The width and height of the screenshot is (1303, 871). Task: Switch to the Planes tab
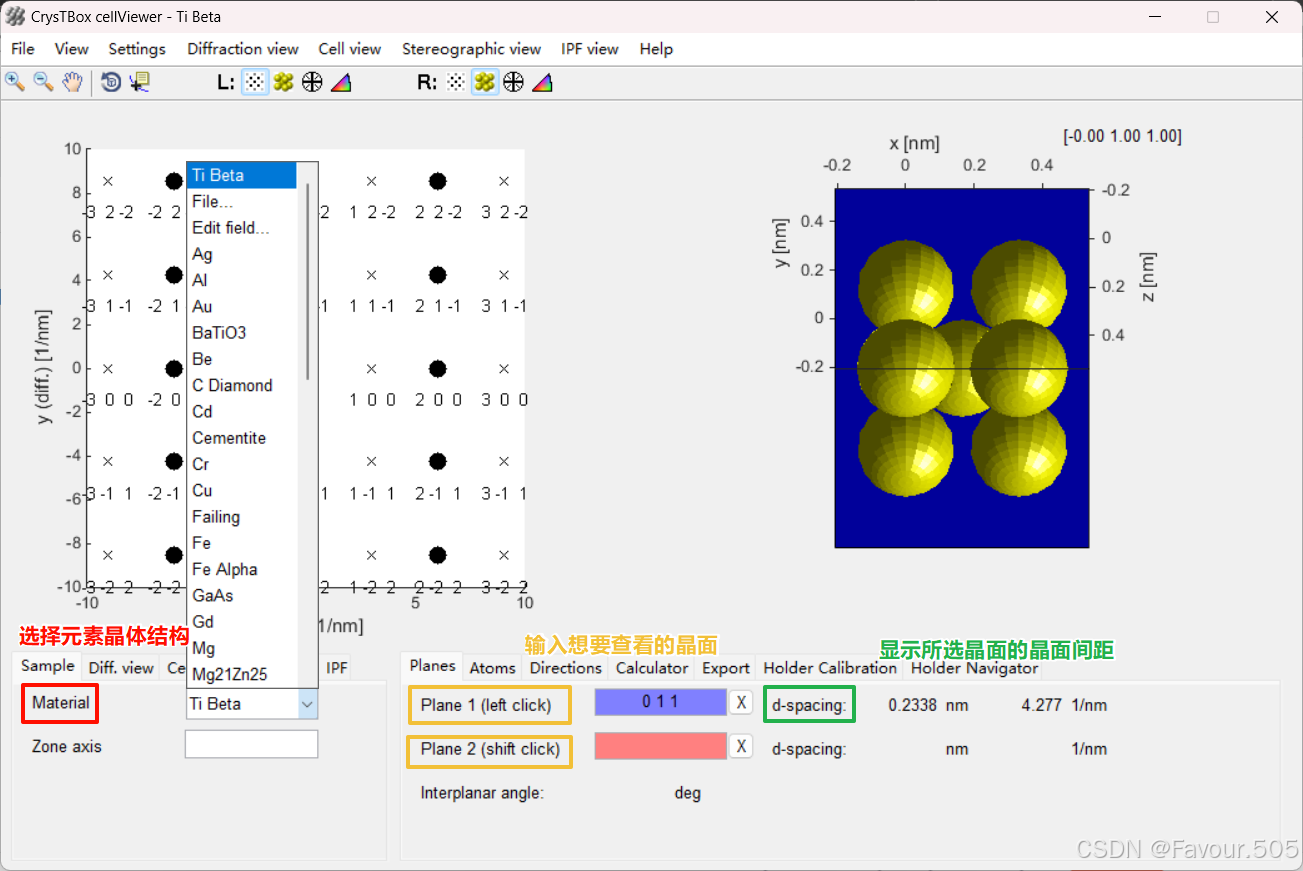[x=433, y=666]
